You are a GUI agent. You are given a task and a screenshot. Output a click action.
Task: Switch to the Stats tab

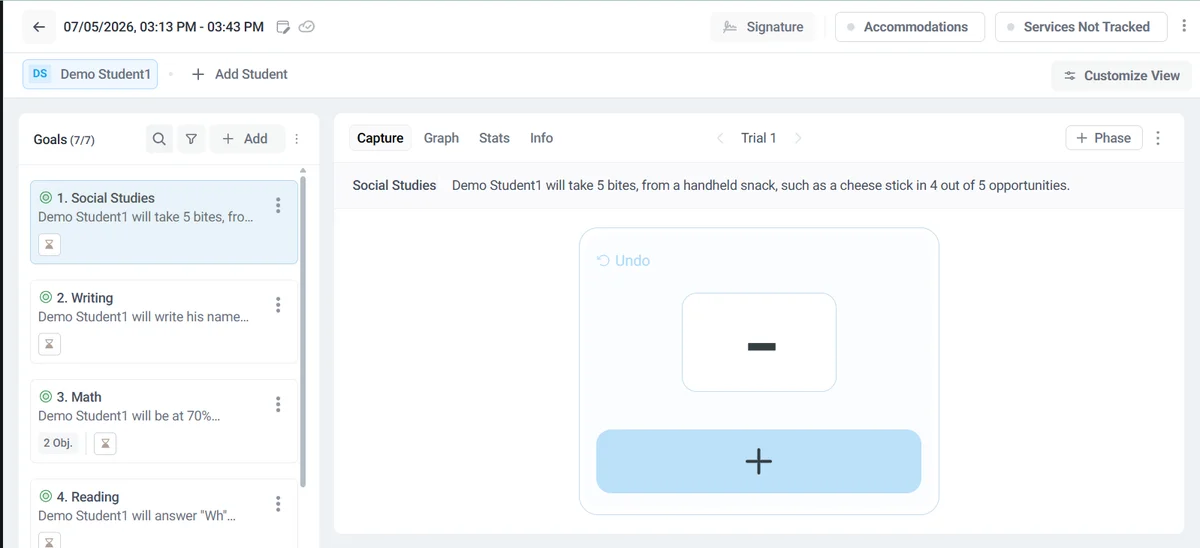coord(494,138)
